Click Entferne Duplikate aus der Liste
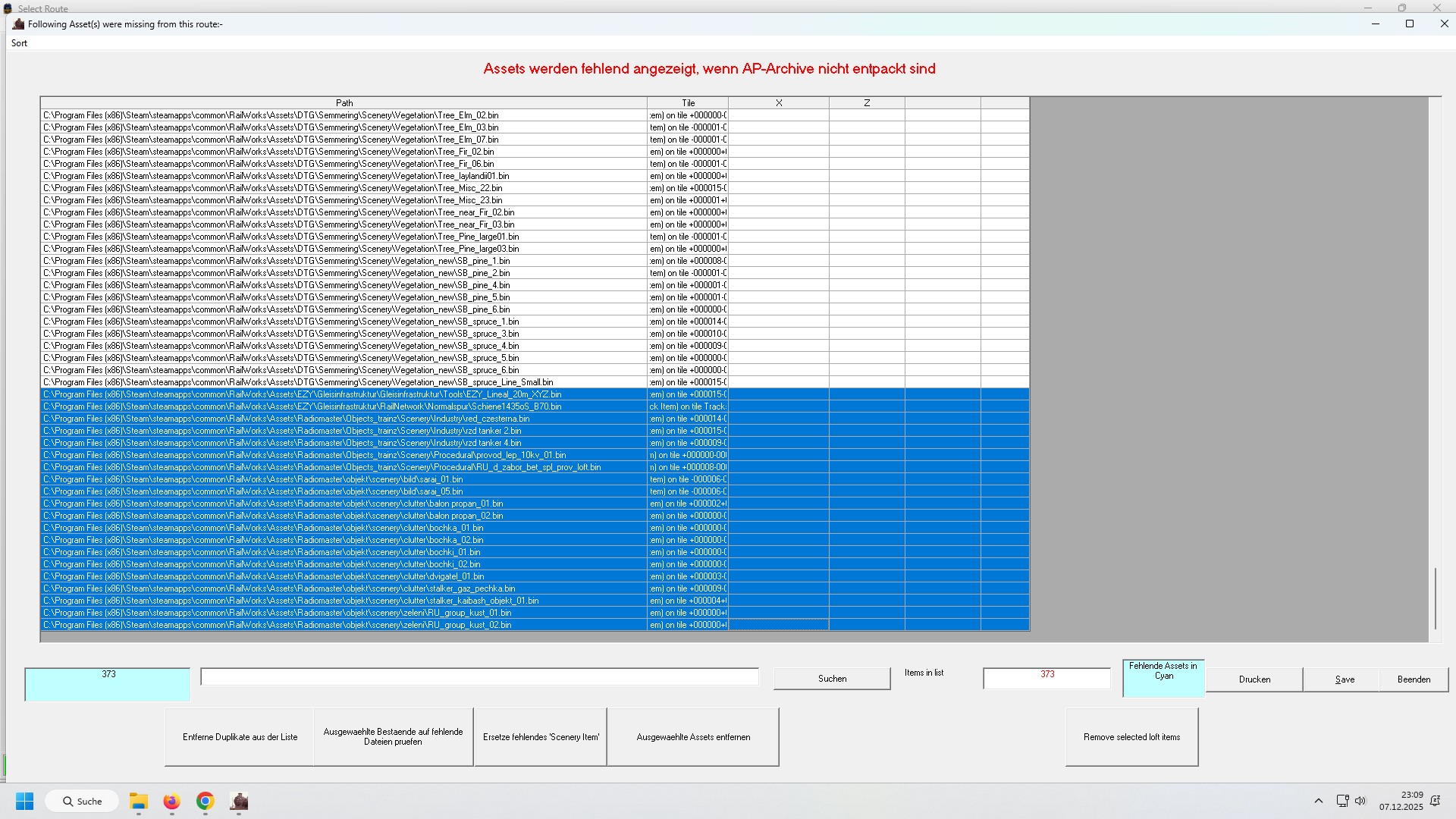Viewport: 1456px width, 819px height. [x=240, y=737]
